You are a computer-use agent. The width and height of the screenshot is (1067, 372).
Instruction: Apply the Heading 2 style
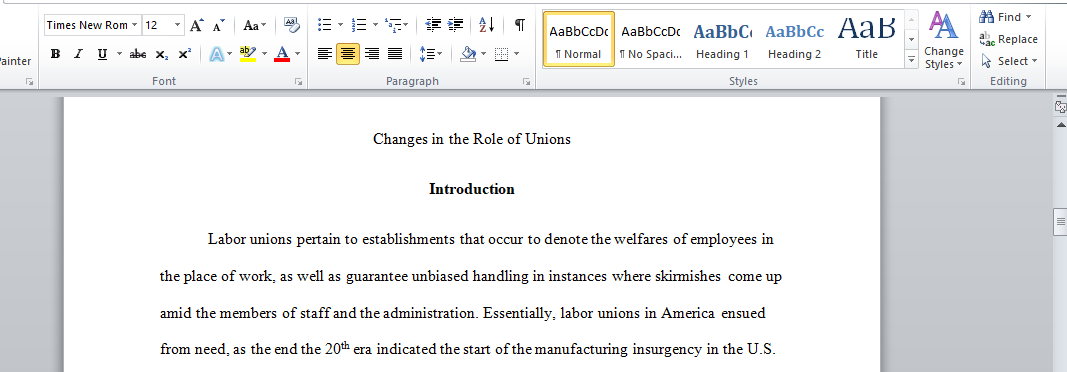pos(795,39)
